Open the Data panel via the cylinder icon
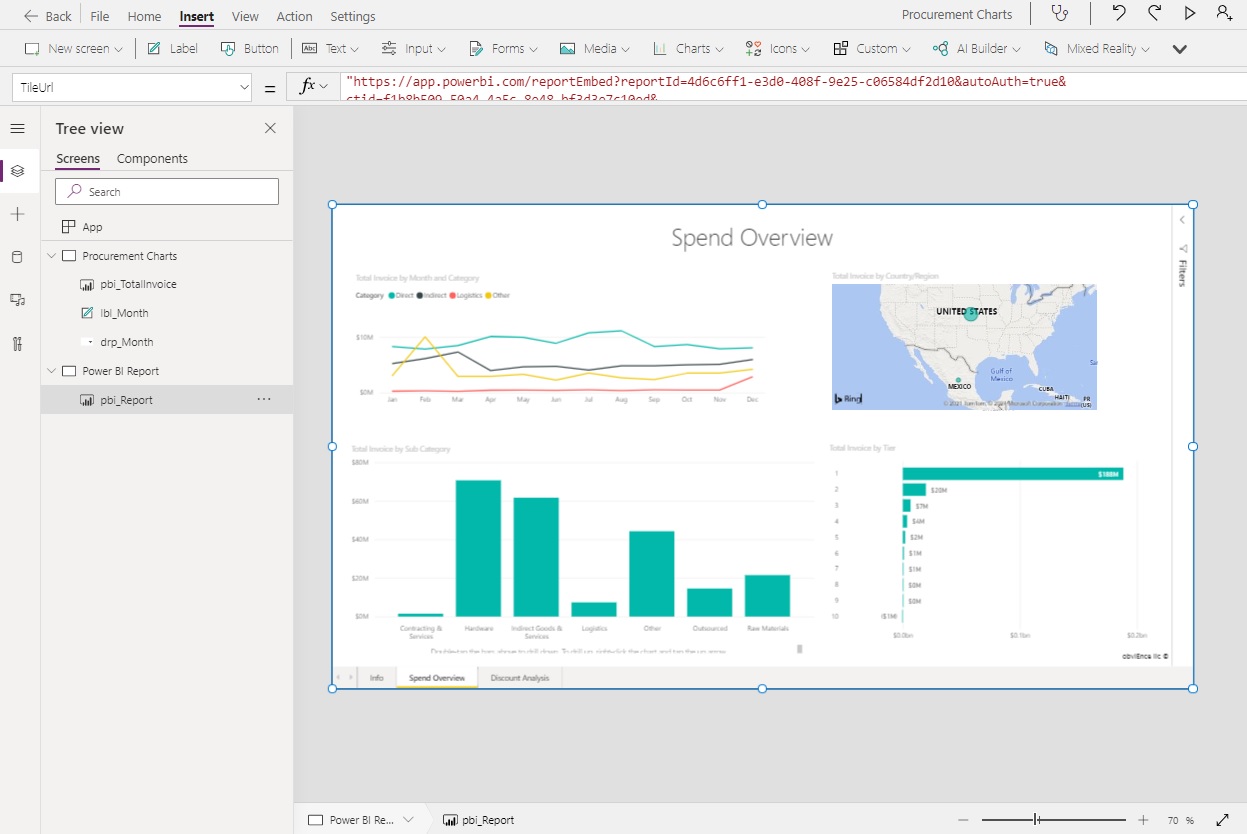 (17, 256)
